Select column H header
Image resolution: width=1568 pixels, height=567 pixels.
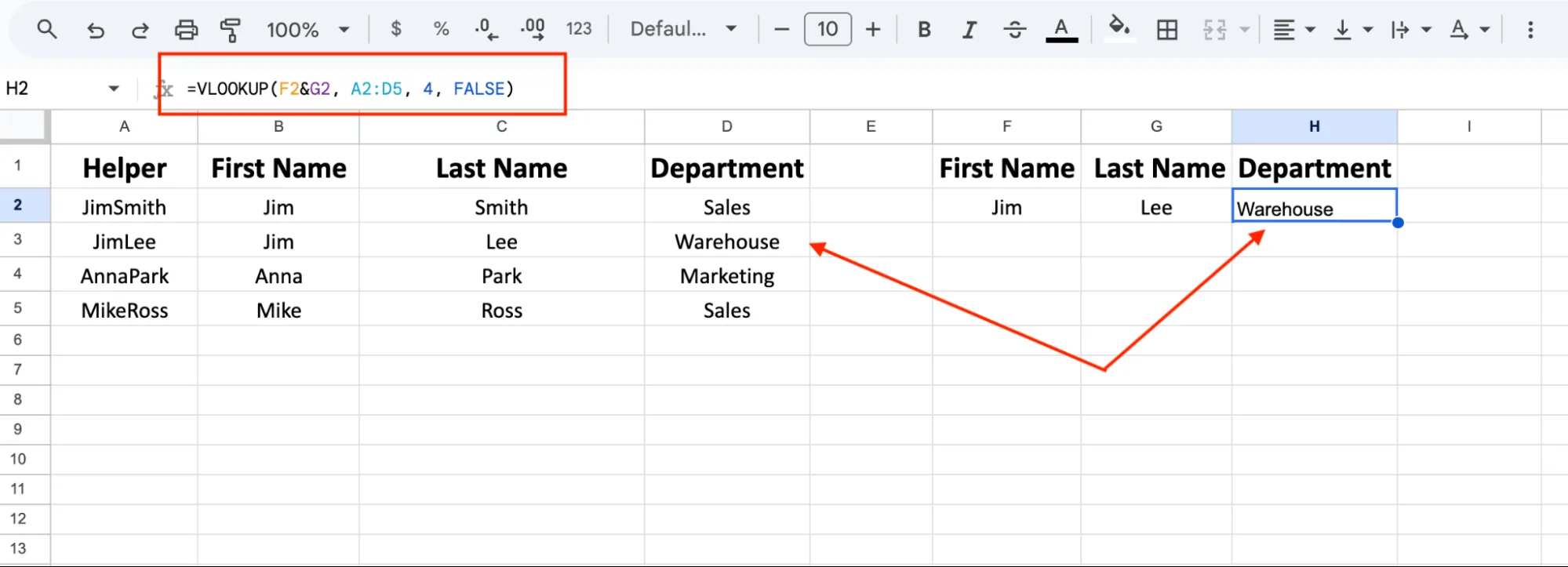click(x=1315, y=126)
